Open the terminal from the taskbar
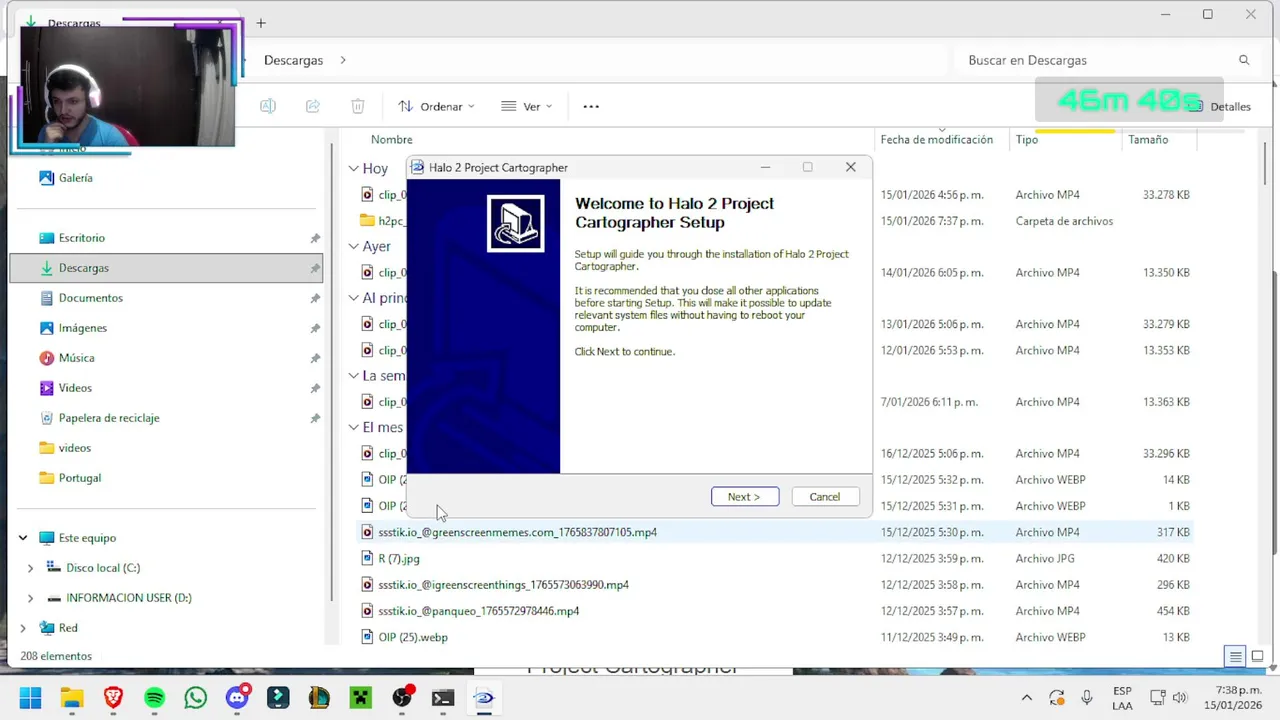The width and height of the screenshot is (1280, 720). click(x=443, y=698)
